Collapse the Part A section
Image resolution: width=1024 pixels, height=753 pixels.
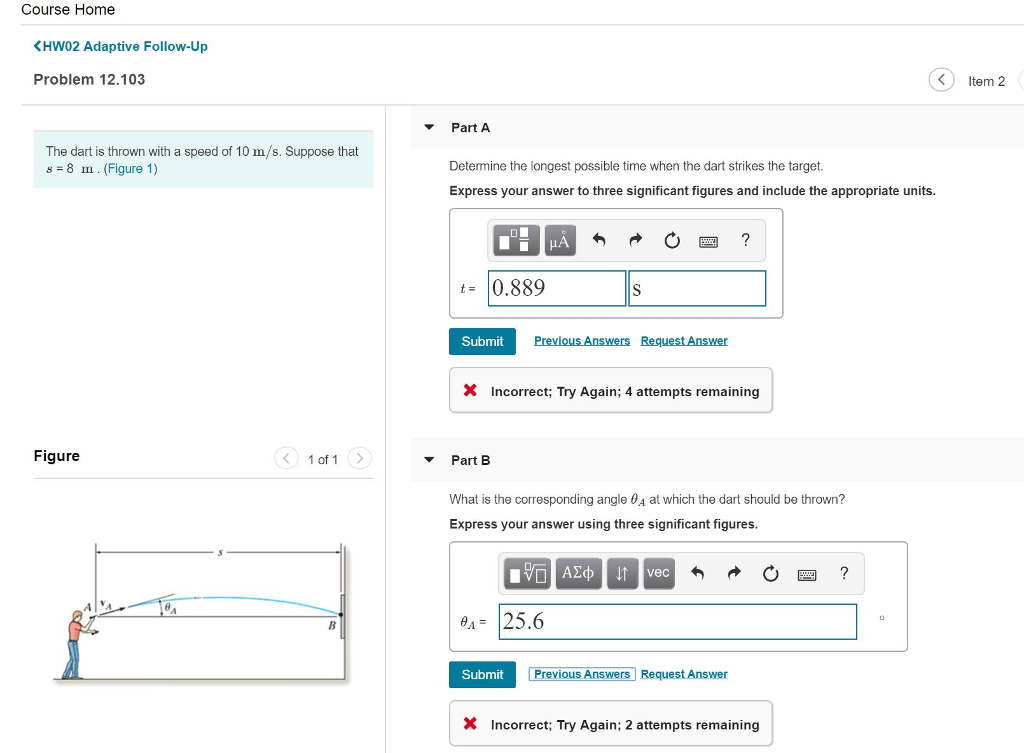click(x=429, y=127)
